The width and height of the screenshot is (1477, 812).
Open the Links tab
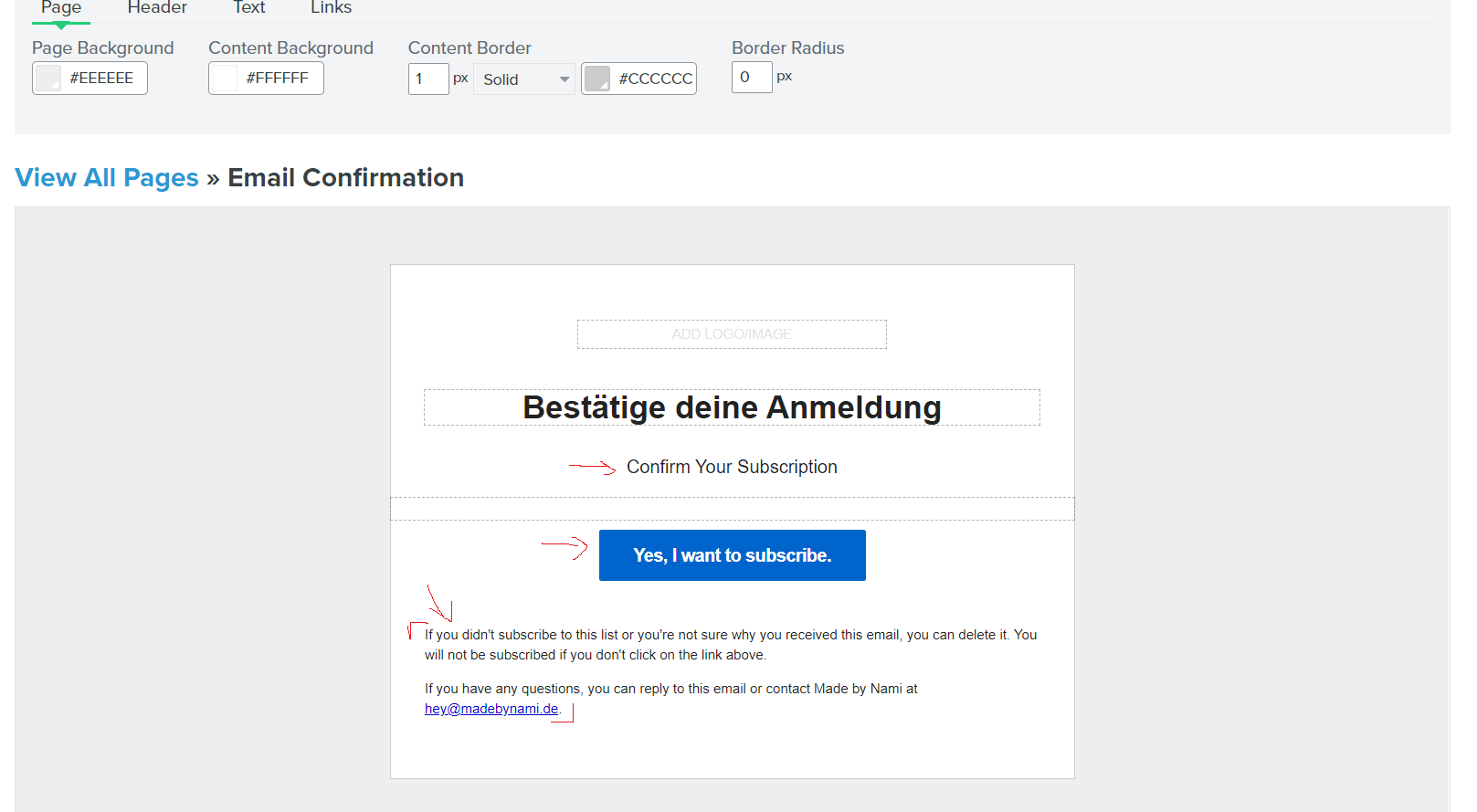[331, 8]
